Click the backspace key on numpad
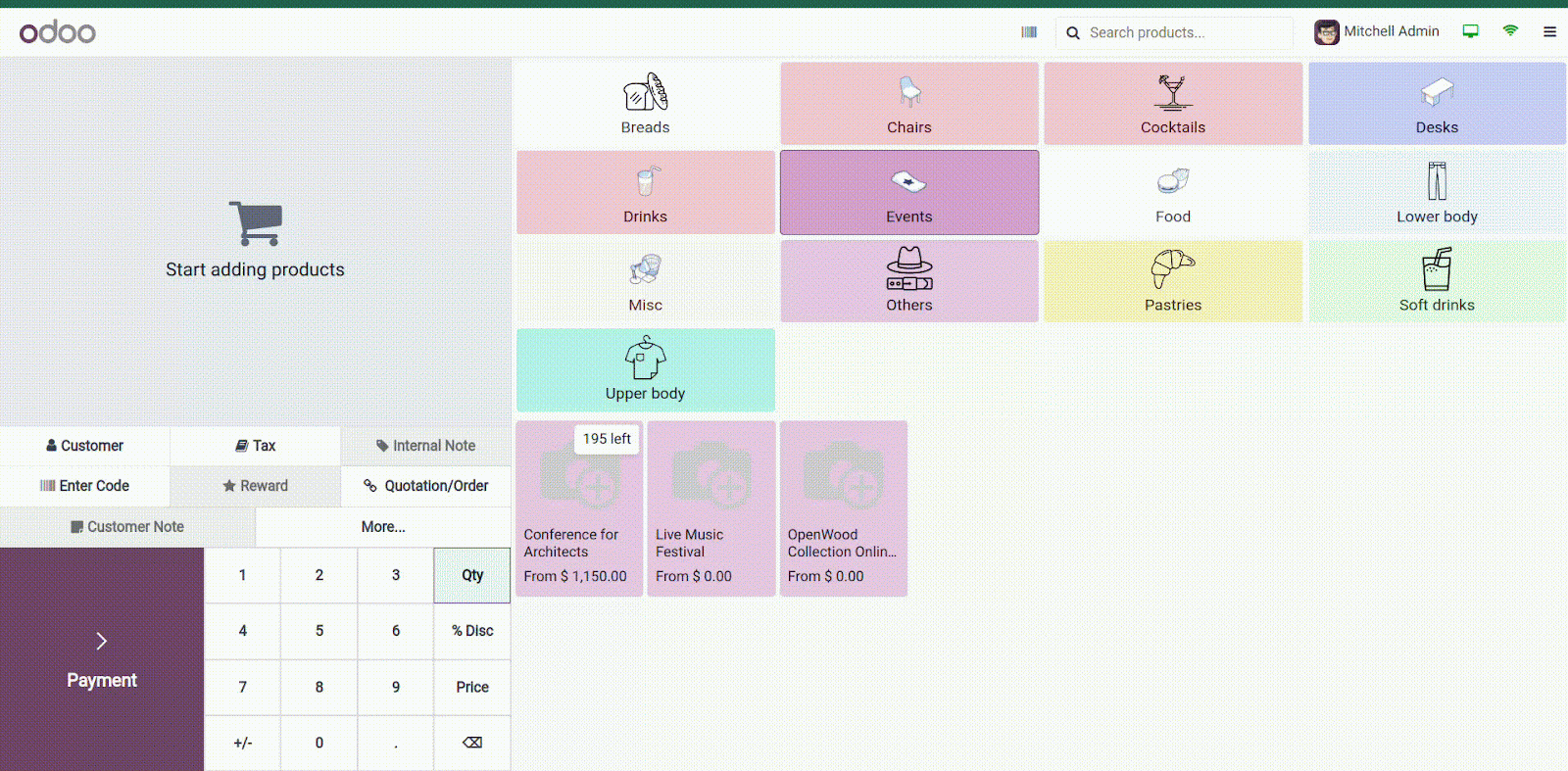Viewport: 1568px width, 771px height. (x=472, y=743)
